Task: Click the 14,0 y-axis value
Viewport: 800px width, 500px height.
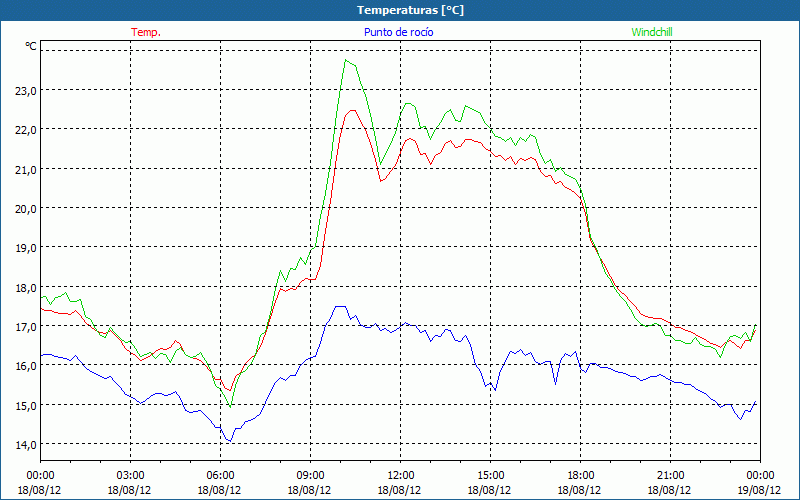Action: [26, 445]
